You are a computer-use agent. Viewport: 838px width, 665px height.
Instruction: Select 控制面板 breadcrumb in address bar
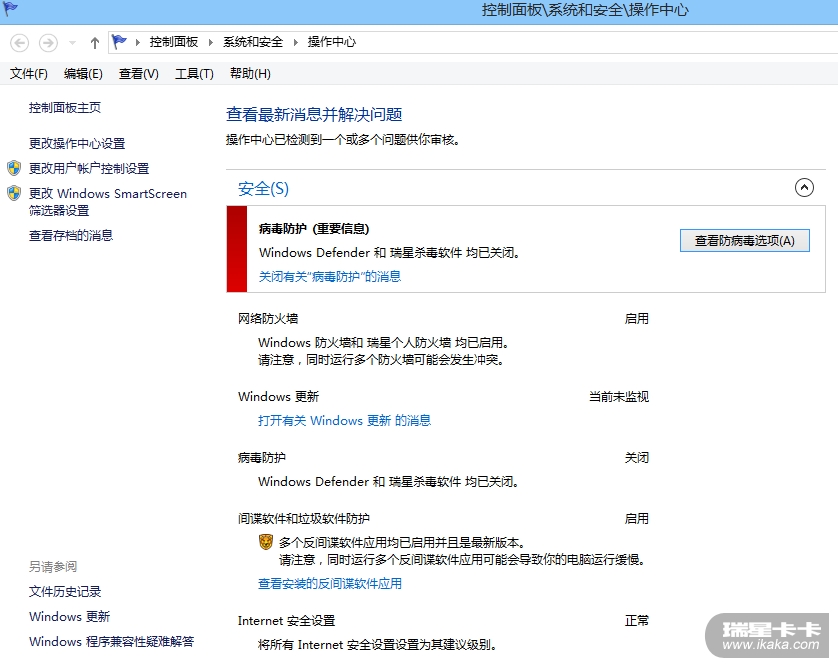[x=174, y=42]
